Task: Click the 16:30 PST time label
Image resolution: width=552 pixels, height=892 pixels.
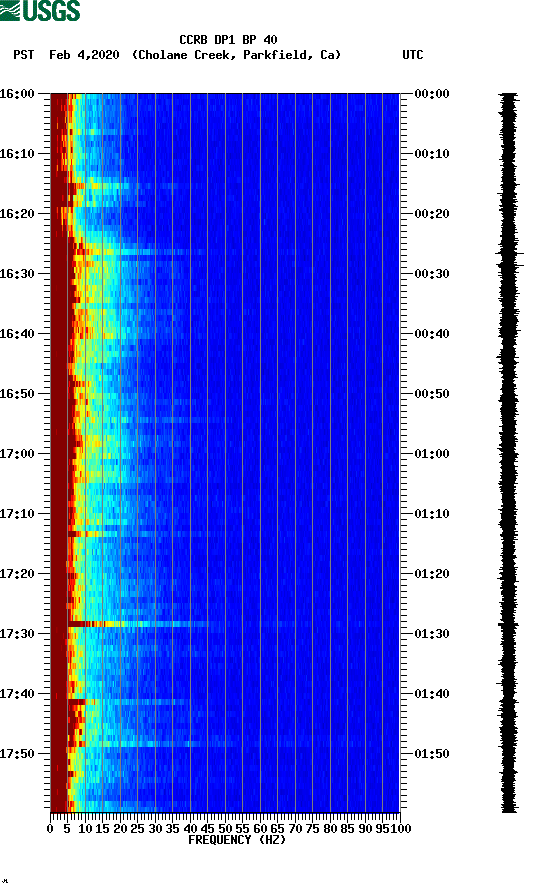Action: click(x=17, y=274)
